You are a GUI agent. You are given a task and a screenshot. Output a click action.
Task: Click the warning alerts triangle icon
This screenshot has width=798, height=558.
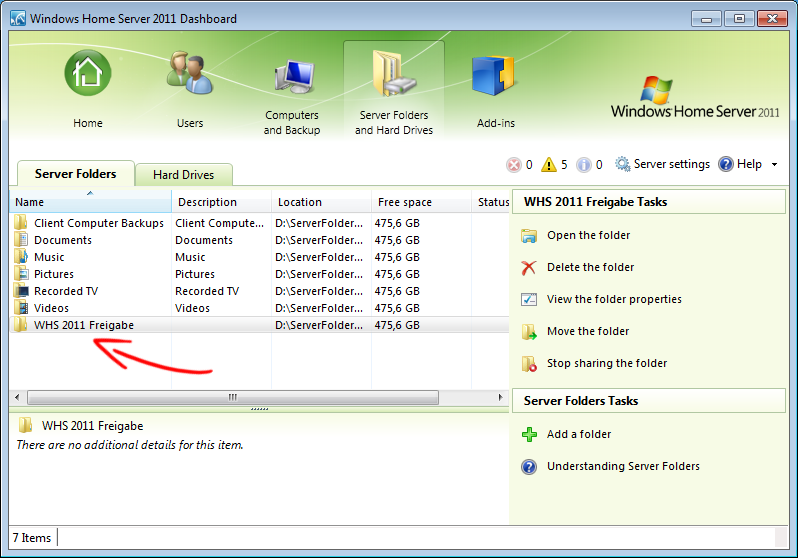click(x=549, y=164)
